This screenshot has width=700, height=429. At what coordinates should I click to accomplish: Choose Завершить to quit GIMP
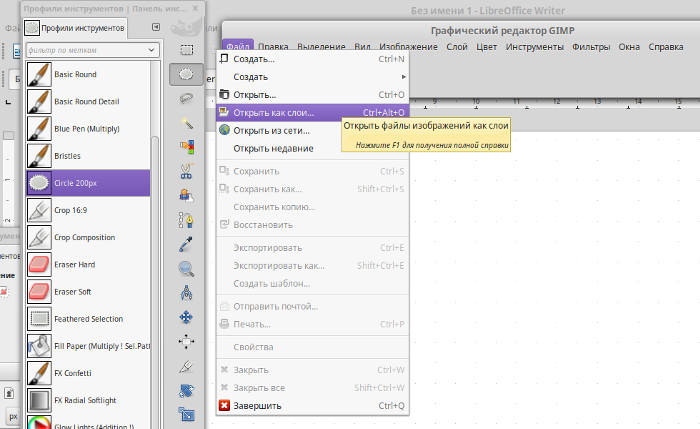[312, 405]
